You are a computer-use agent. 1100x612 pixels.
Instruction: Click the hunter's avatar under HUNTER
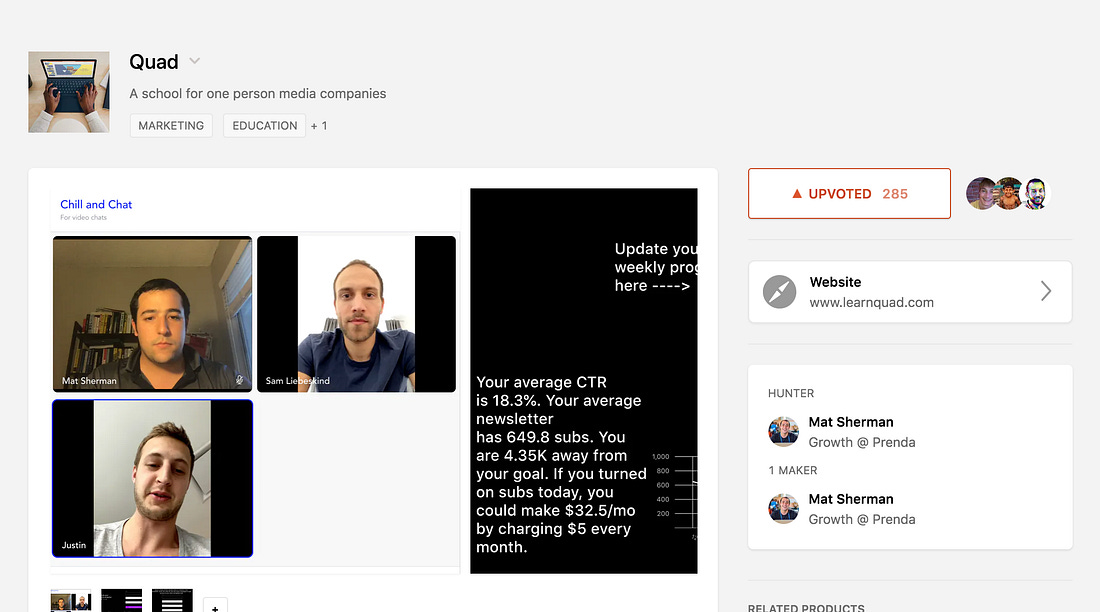(x=783, y=432)
